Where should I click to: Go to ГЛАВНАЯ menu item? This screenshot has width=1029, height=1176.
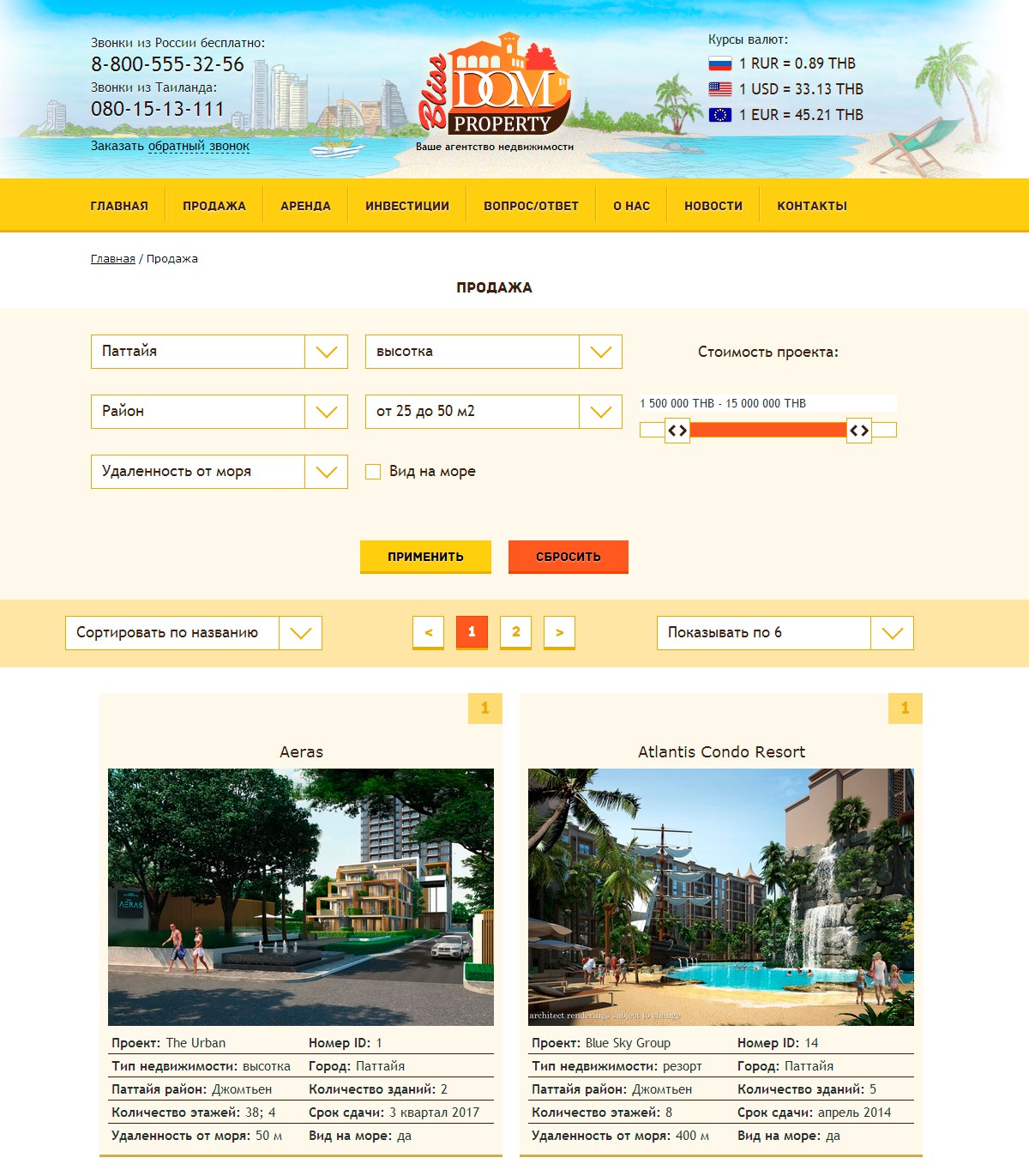(x=119, y=206)
